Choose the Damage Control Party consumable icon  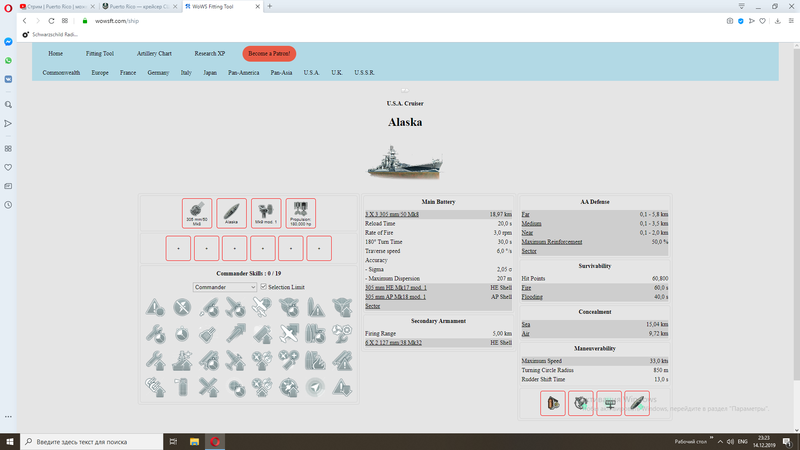coord(553,404)
